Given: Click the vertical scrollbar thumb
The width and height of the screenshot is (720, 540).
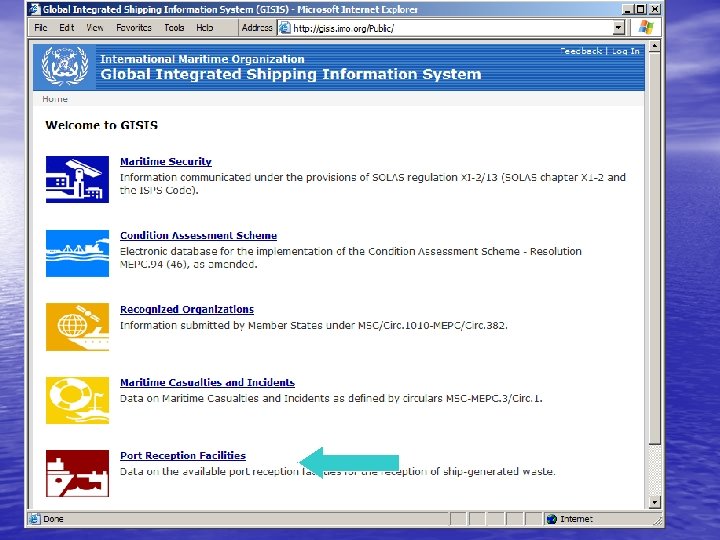Looking at the screenshot, I should coord(655,248).
